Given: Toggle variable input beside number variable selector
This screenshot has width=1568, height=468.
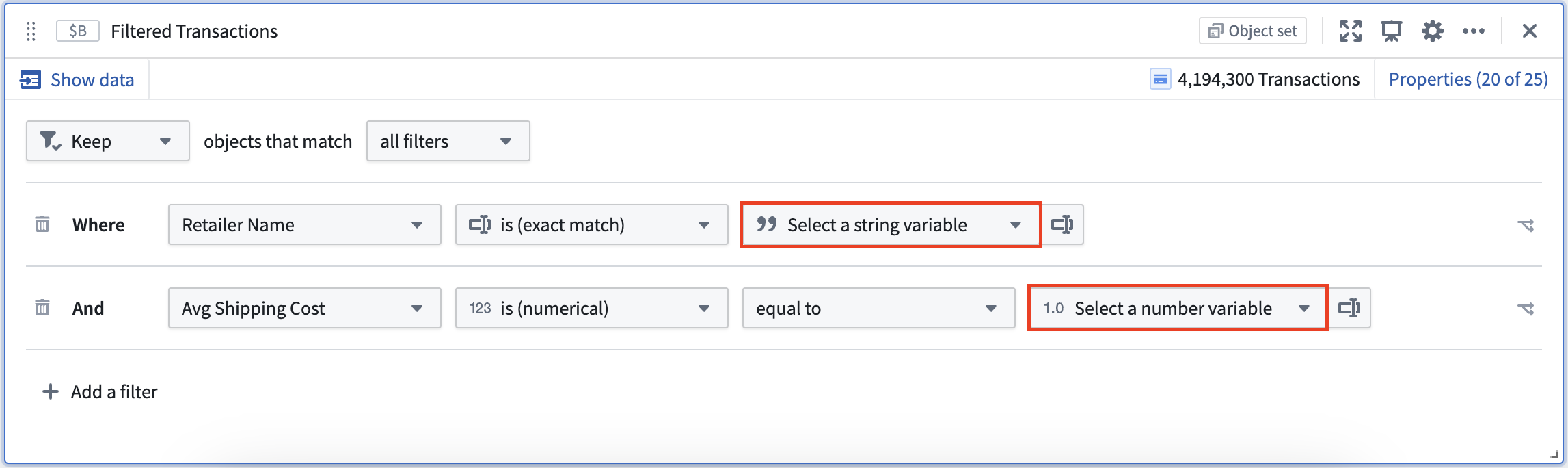Looking at the screenshot, I should click(1349, 308).
